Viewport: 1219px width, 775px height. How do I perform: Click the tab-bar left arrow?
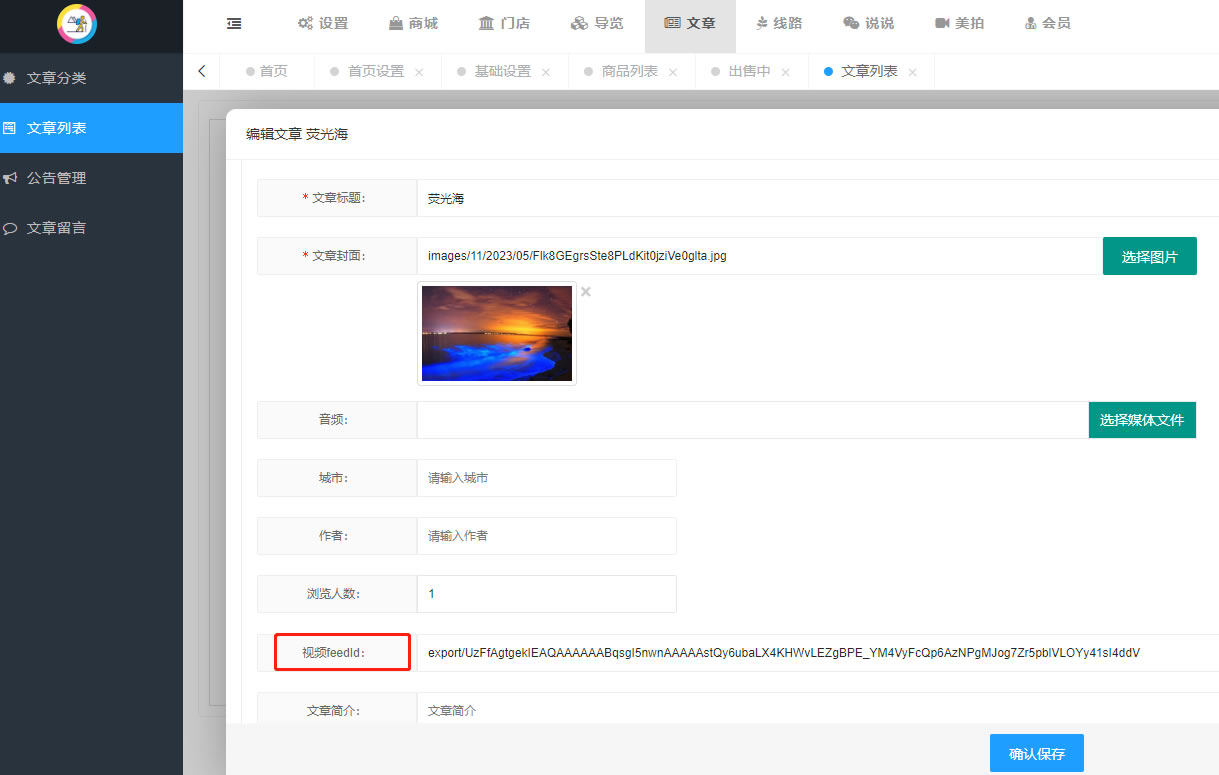(202, 71)
